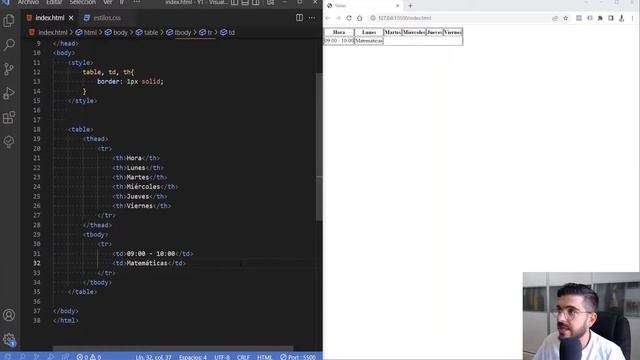
Task: Change indentation via Espacios: 4
Action: coord(193,357)
